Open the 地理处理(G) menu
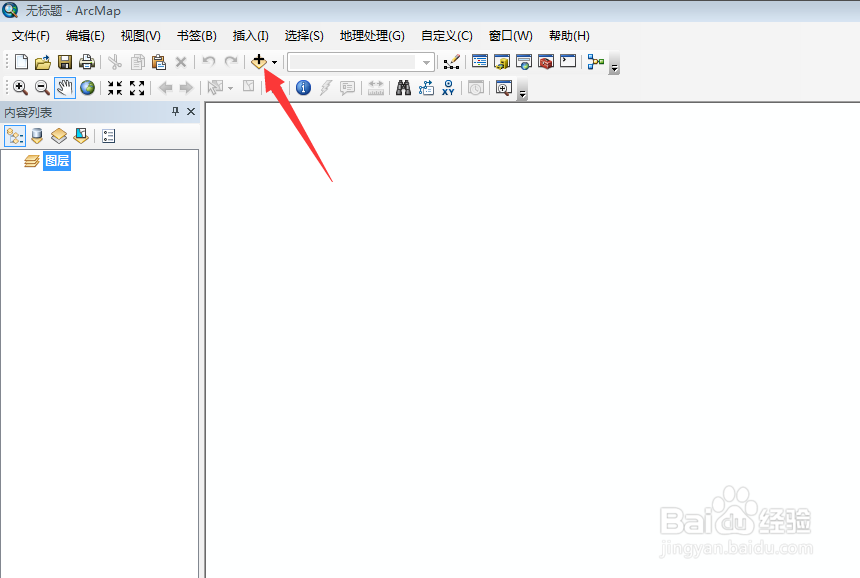This screenshot has width=860, height=578. [372, 36]
